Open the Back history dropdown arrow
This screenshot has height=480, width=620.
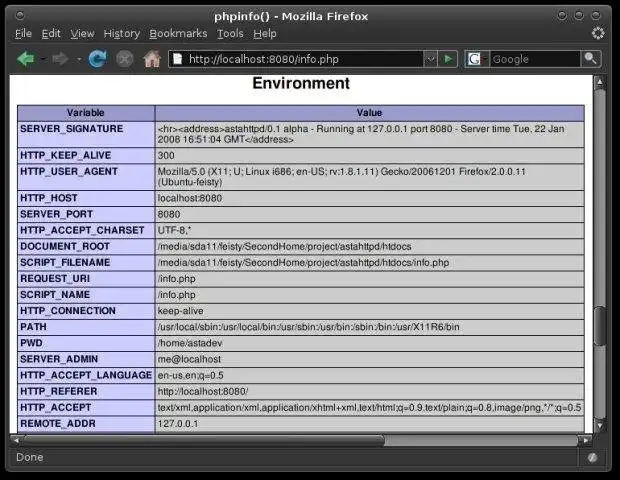pyautogui.click(x=43, y=60)
